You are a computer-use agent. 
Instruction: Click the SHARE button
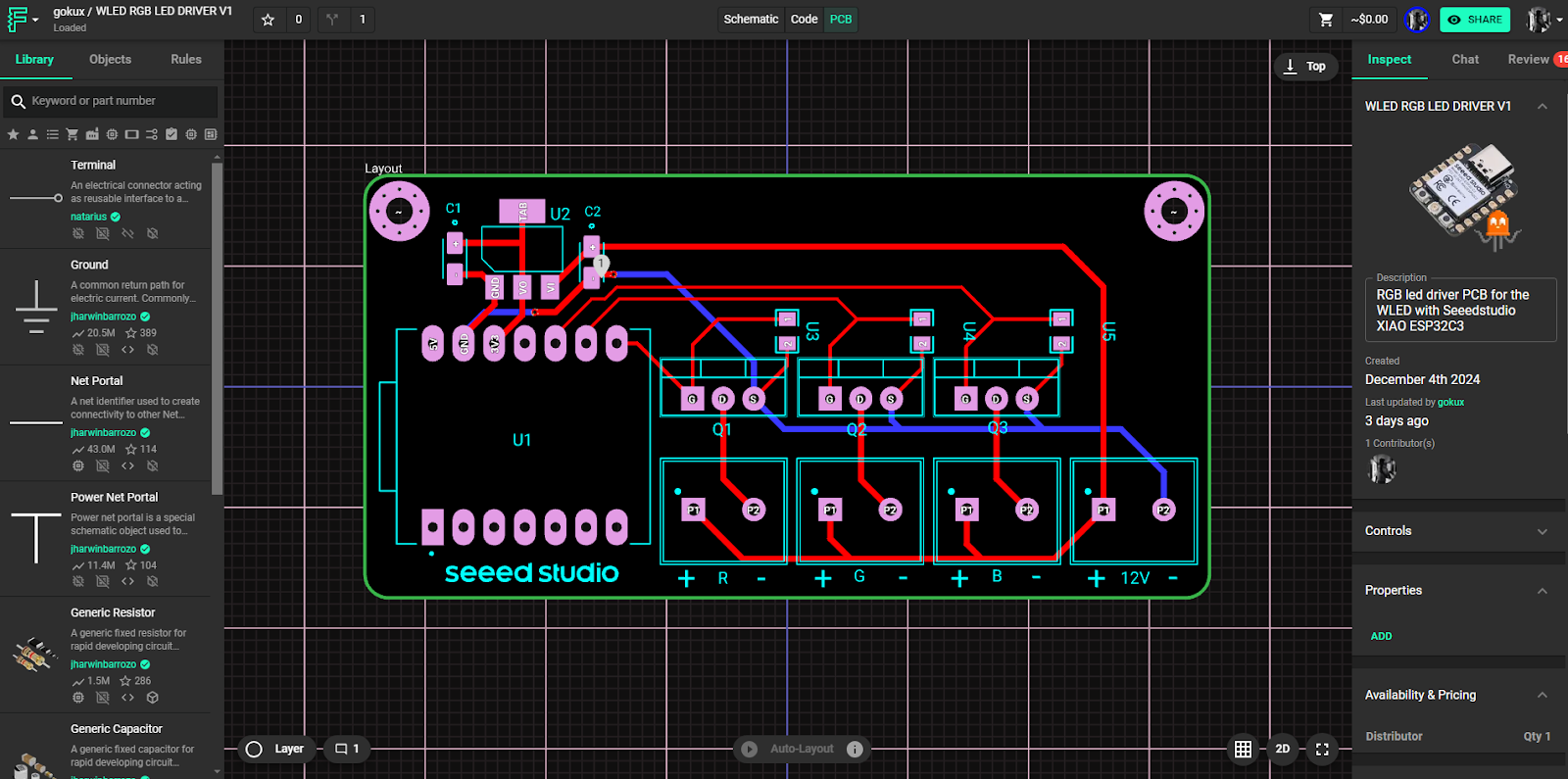click(x=1475, y=20)
